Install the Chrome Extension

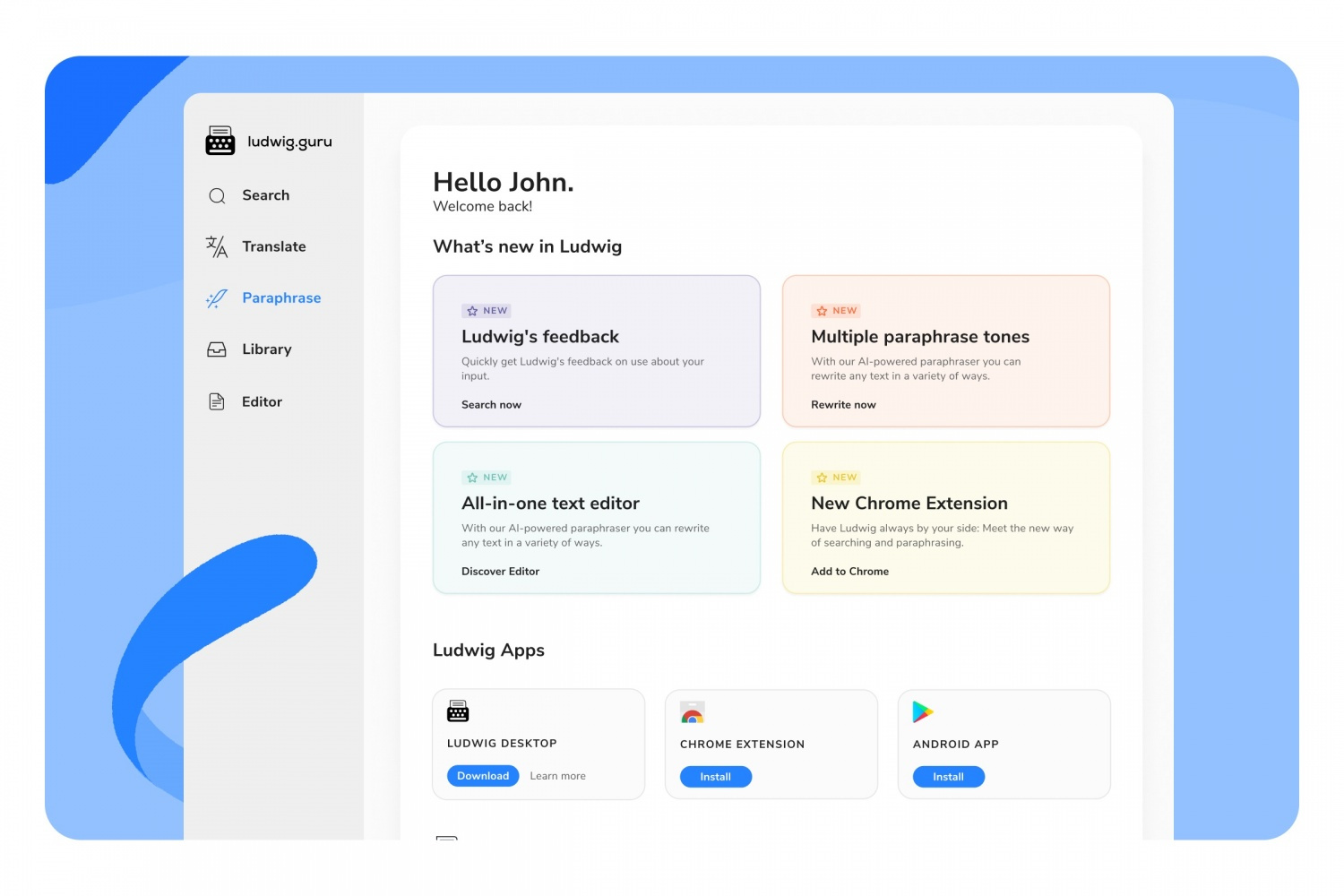click(715, 777)
